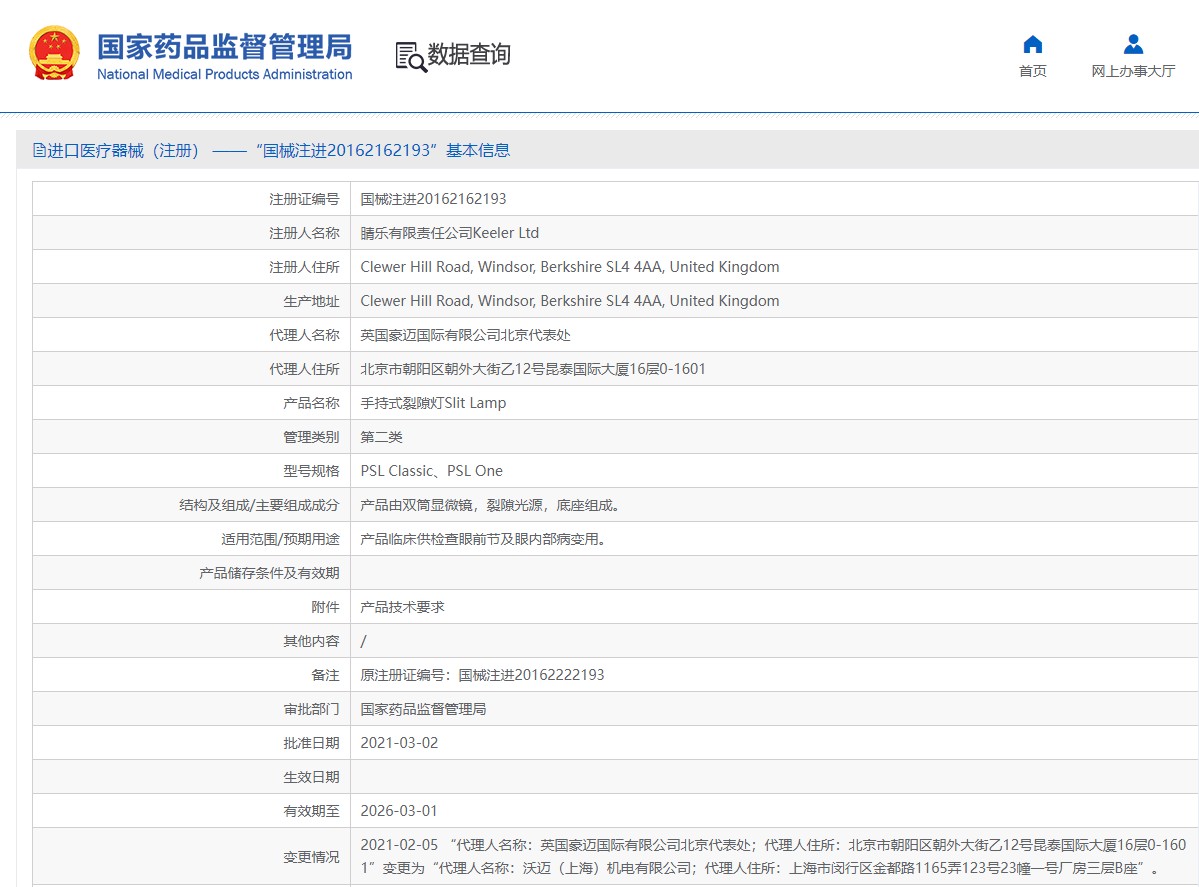
Task: Select the expiry date 2026-03-01
Action: 399,811
